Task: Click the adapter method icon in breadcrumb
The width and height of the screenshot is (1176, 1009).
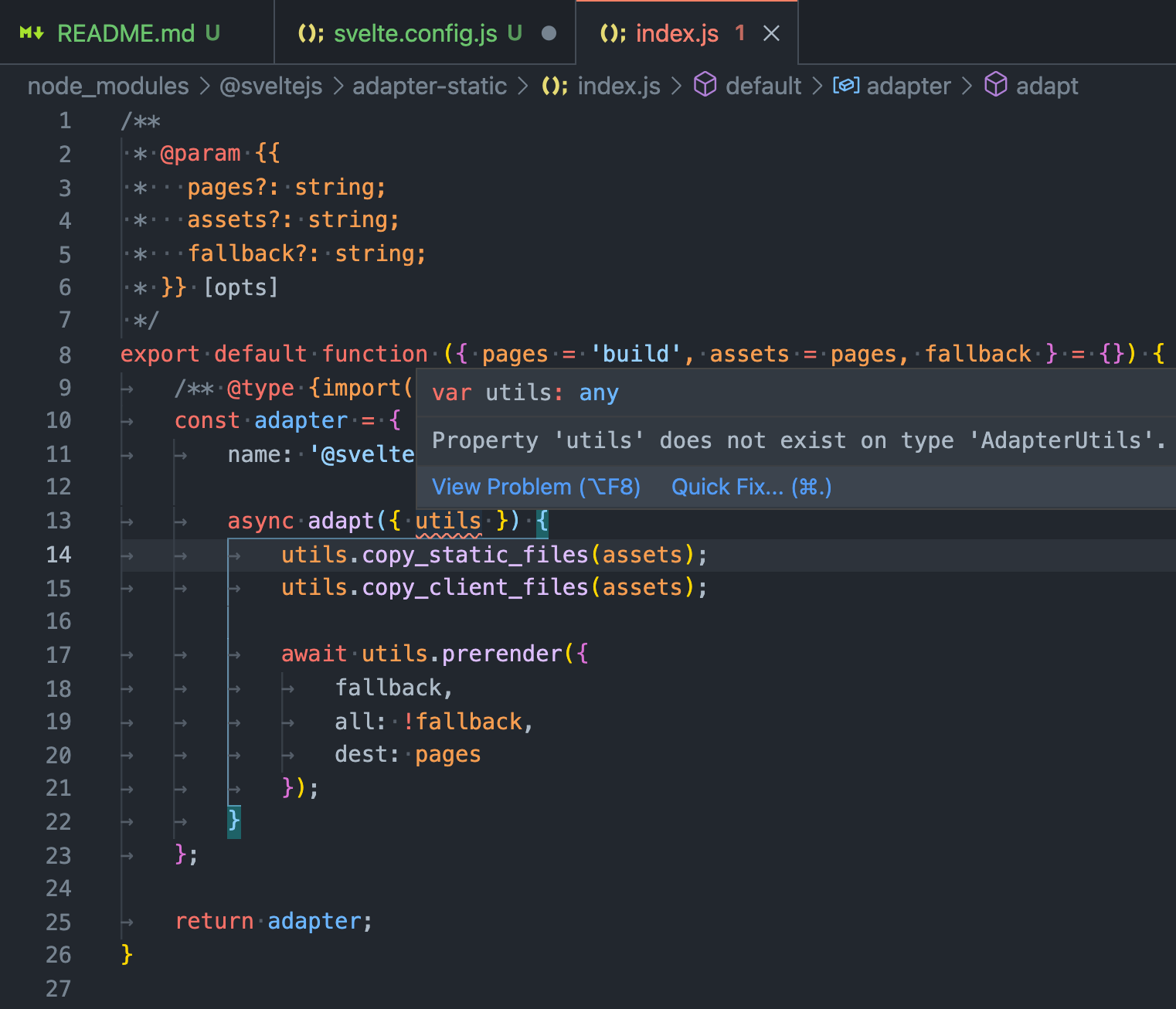Action: click(x=846, y=85)
